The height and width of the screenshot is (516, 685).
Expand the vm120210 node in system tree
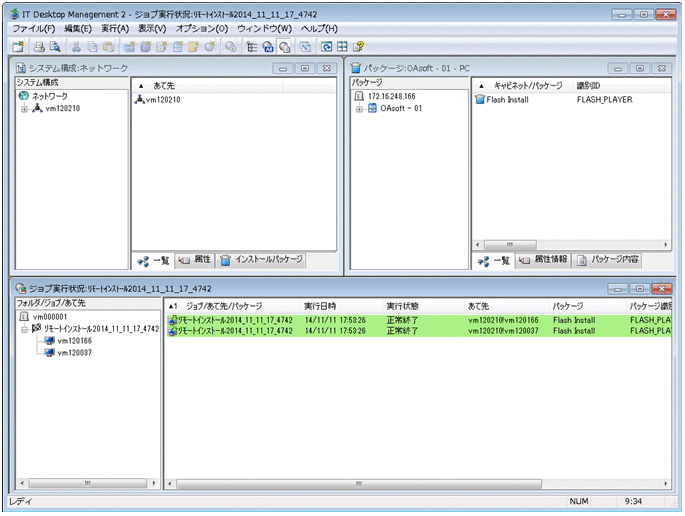click(24, 109)
